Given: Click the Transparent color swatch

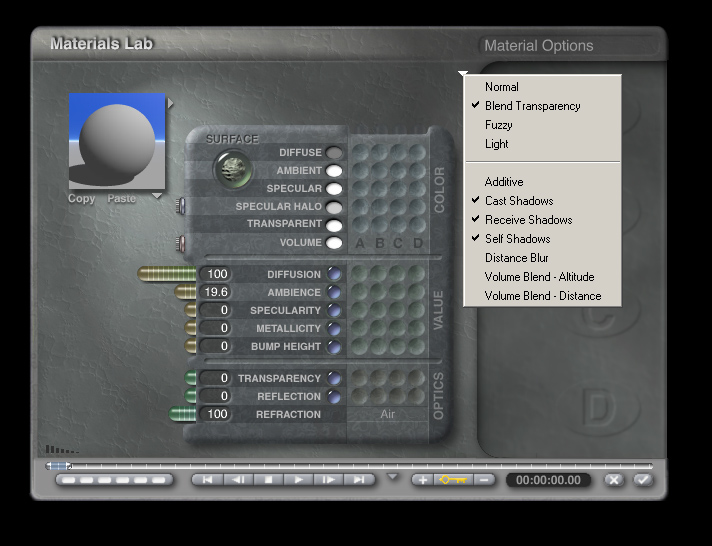Looking at the screenshot, I should point(334,225).
